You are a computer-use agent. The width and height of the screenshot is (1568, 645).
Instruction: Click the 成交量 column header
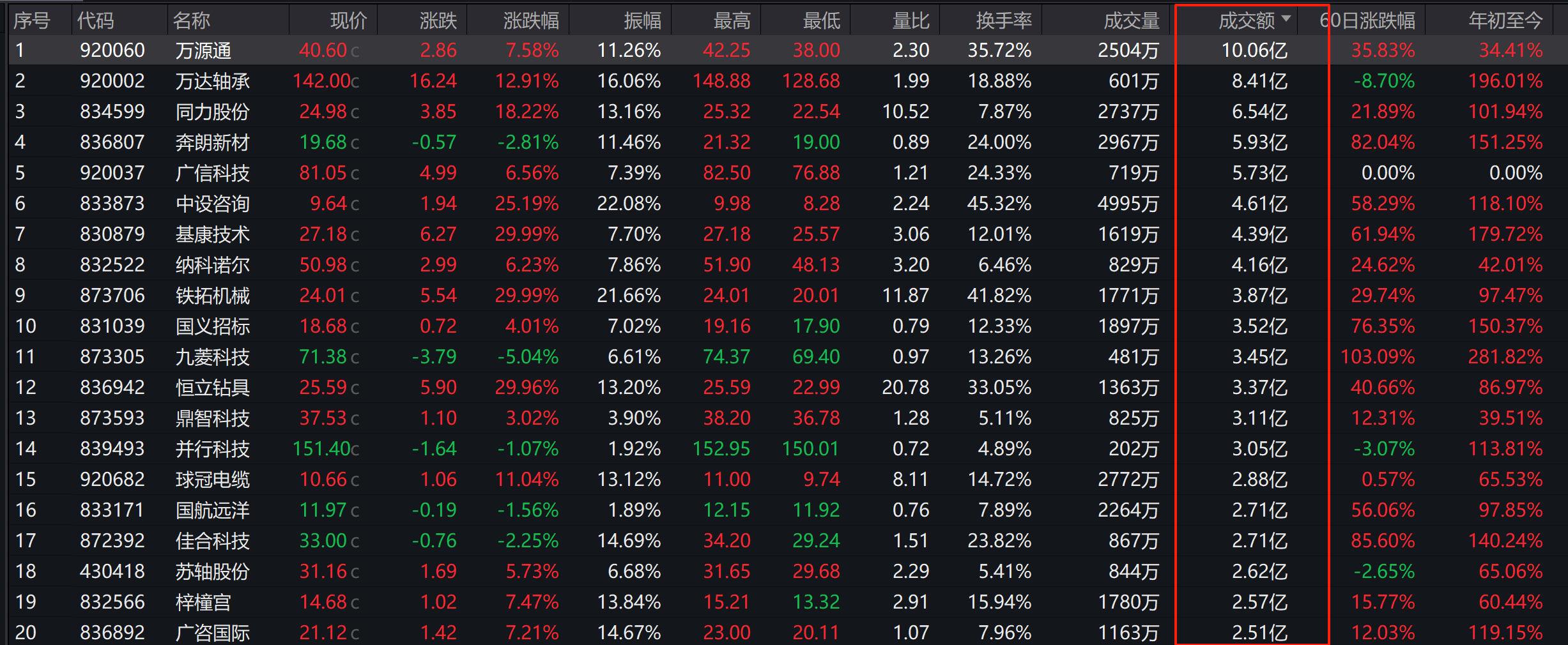pyautogui.click(x=1132, y=21)
